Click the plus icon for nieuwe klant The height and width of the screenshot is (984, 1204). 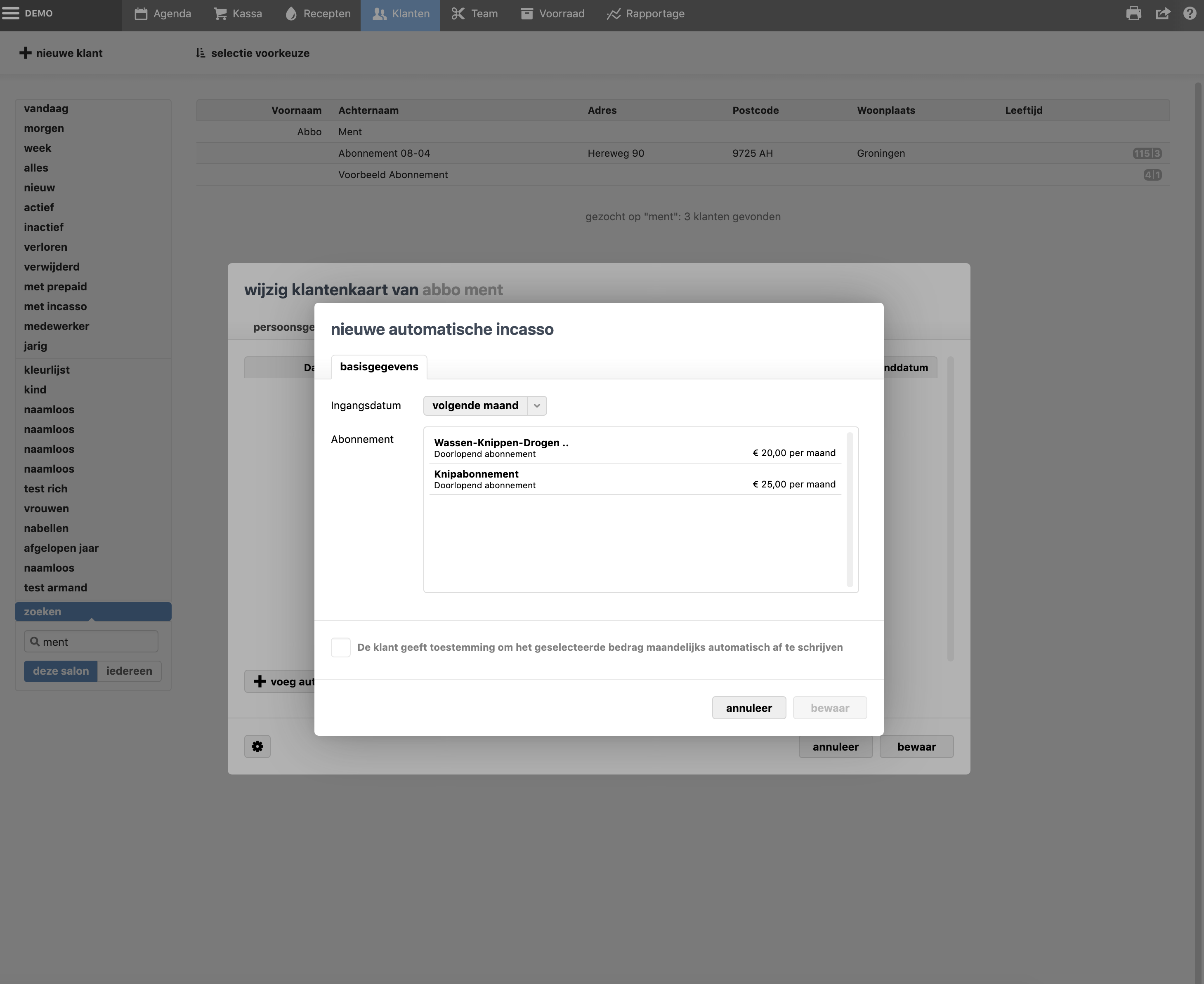pyautogui.click(x=25, y=53)
